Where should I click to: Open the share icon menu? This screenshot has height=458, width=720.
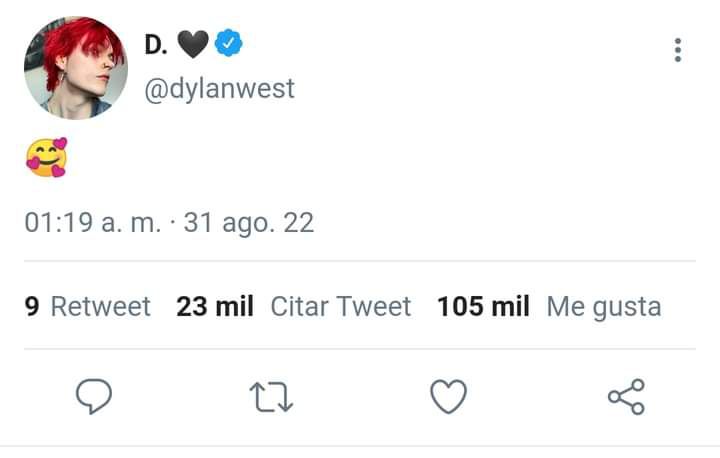click(x=626, y=397)
